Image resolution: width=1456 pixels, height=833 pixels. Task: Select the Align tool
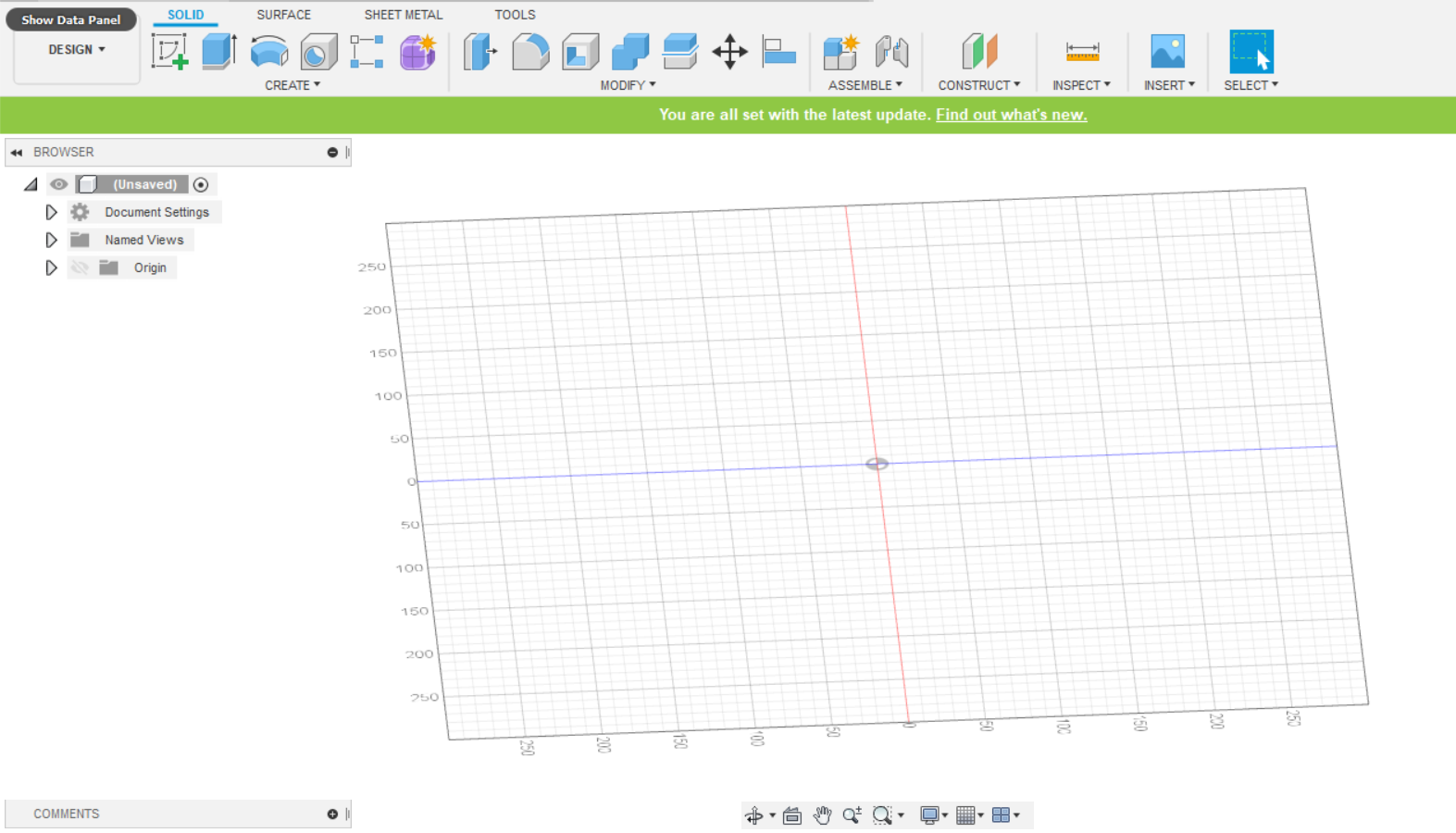(779, 52)
